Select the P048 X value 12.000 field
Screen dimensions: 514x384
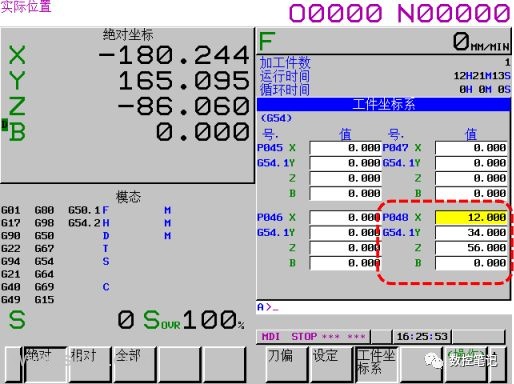coord(471,217)
